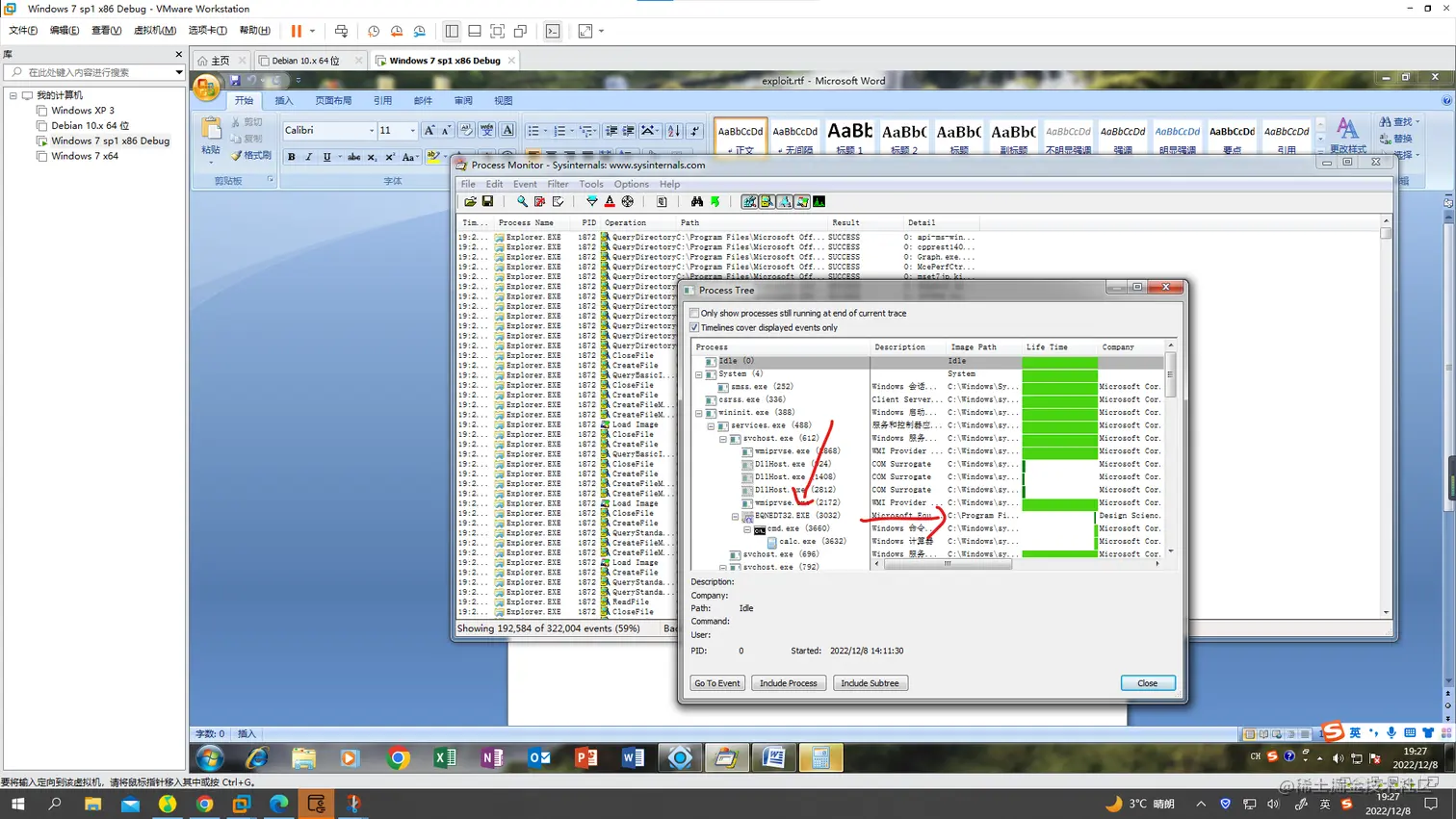Click the Open icon in Process Monitor toolbar
The height and width of the screenshot is (819, 1456).
click(x=470, y=202)
